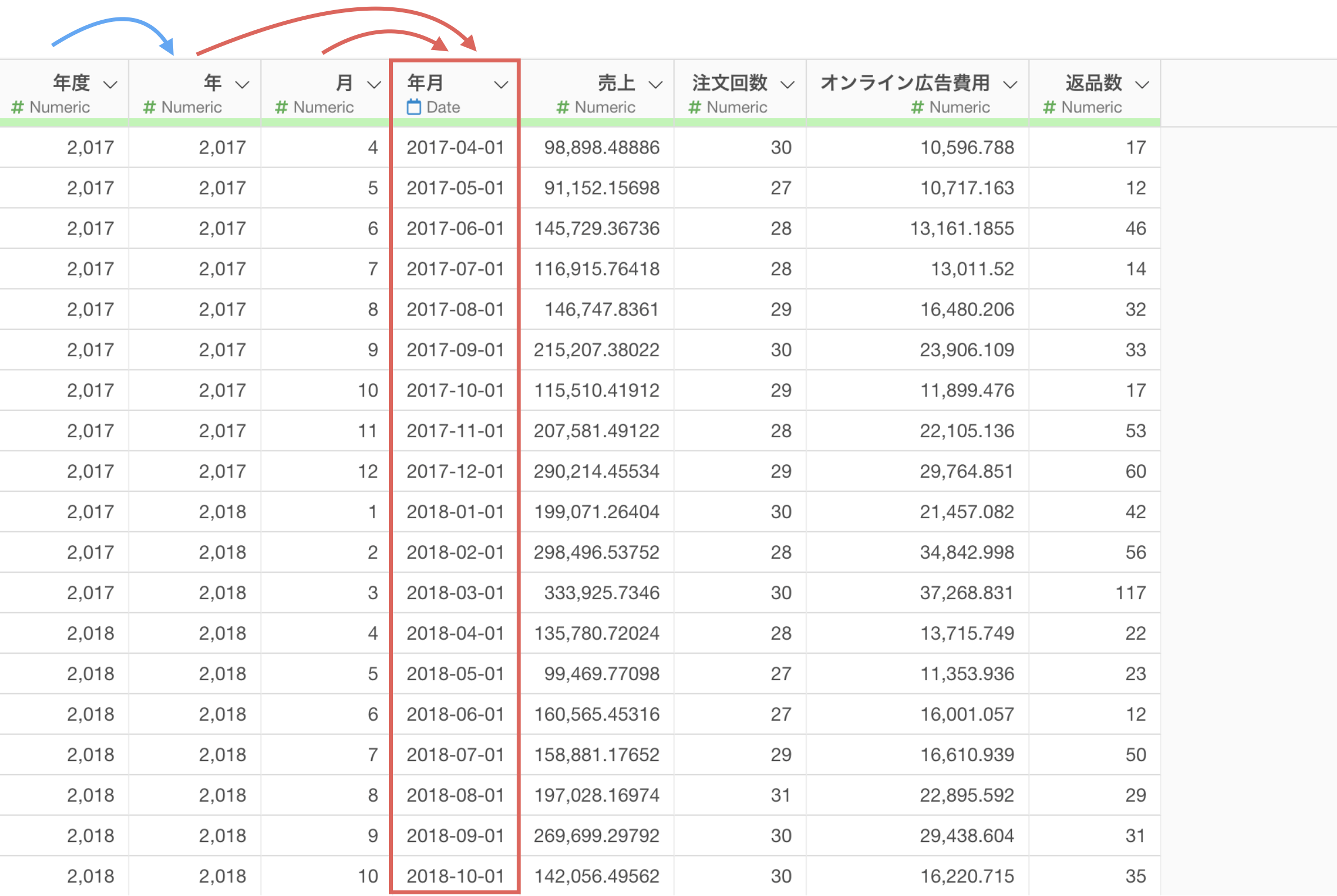Screen dimensions: 1337x896
Task: Select the 2018-10-01 date cell
Action: [455, 875]
